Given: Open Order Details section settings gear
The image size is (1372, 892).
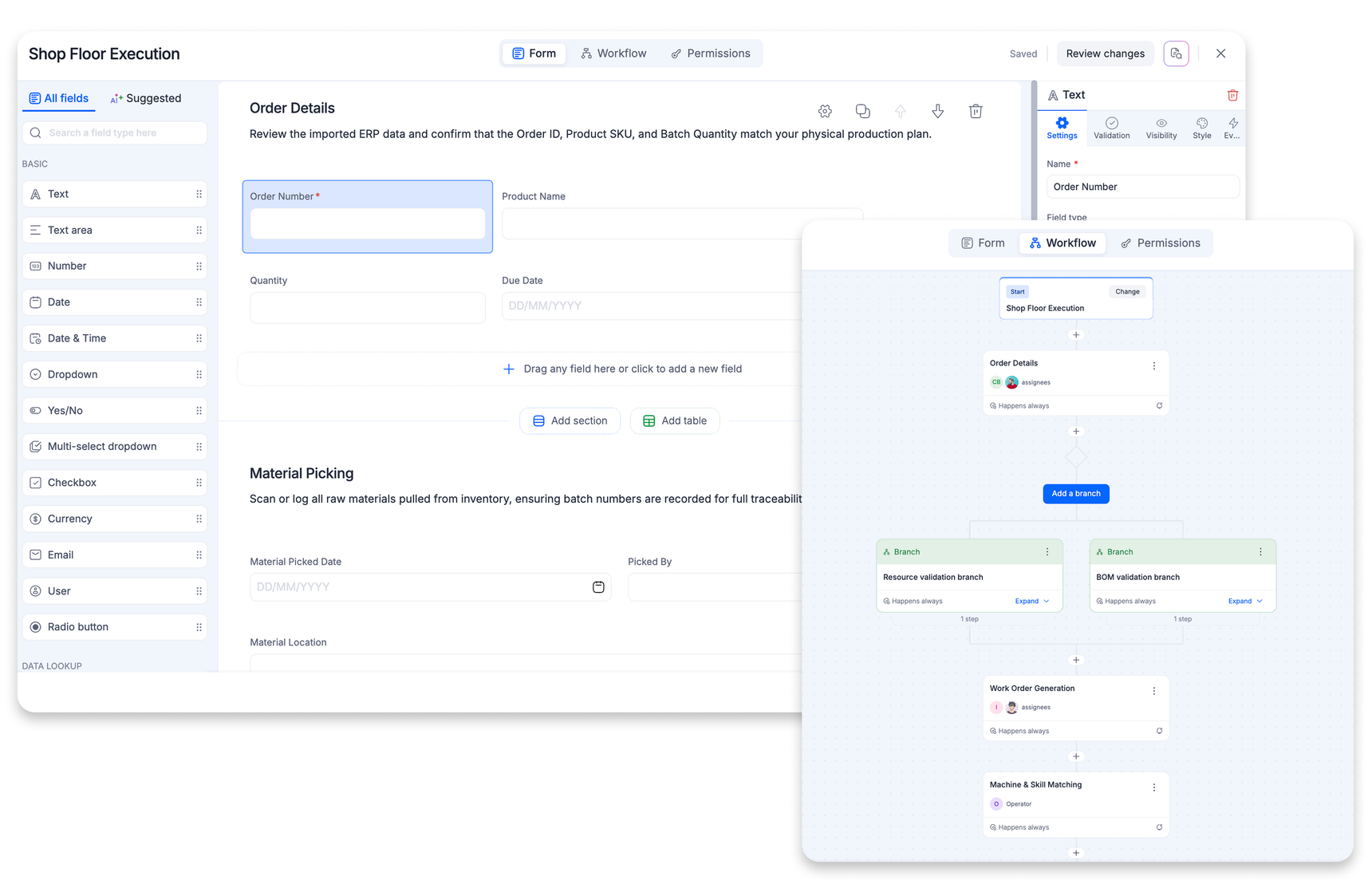Looking at the screenshot, I should pos(825,111).
